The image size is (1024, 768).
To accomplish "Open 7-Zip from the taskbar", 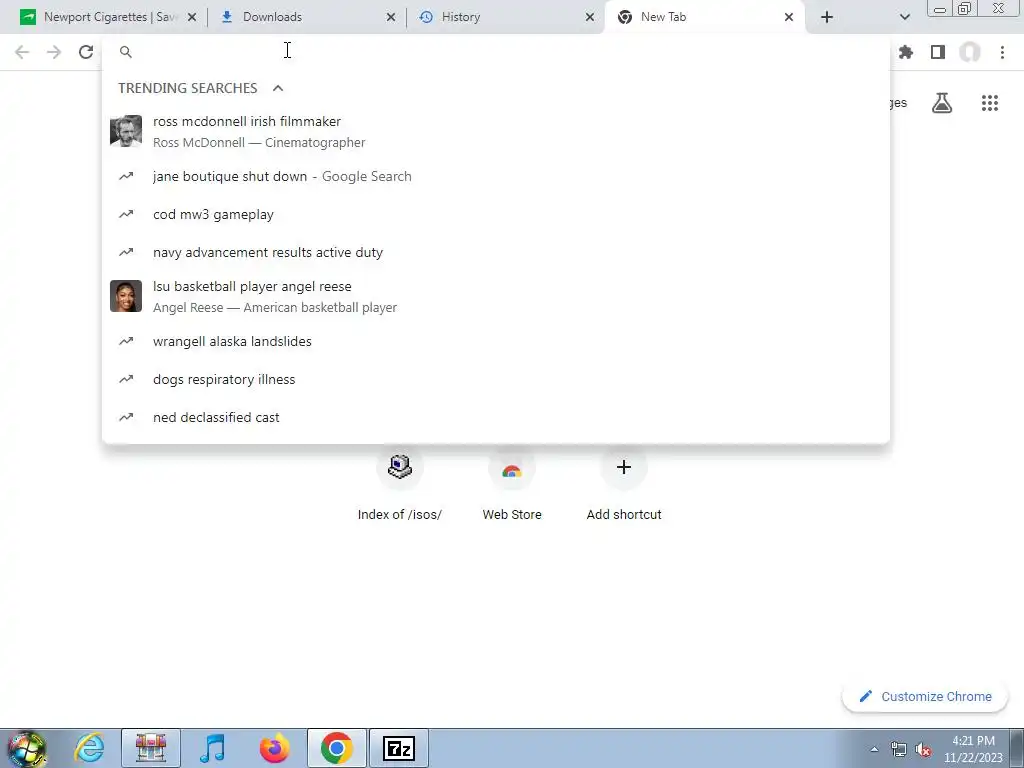I will (399, 748).
